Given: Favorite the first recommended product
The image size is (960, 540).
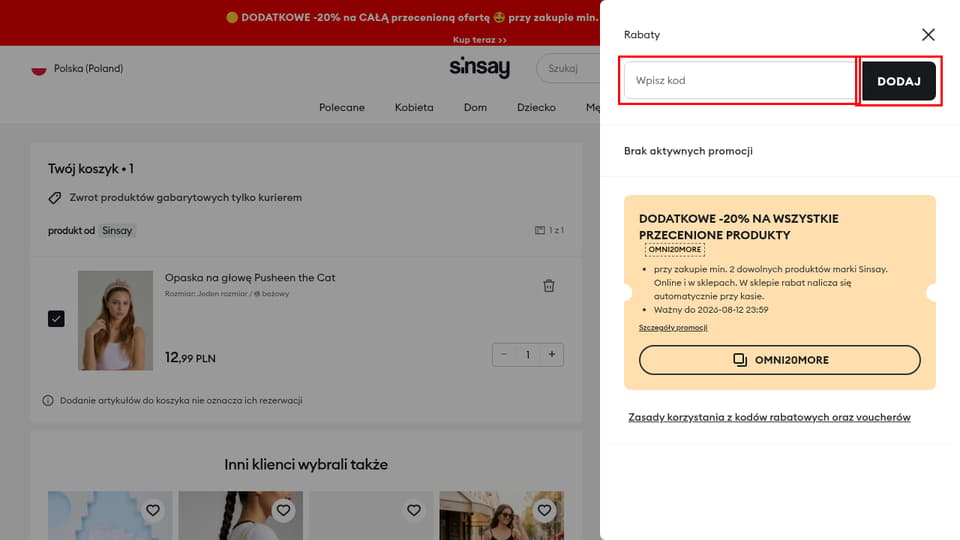Looking at the screenshot, I should (152, 510).
